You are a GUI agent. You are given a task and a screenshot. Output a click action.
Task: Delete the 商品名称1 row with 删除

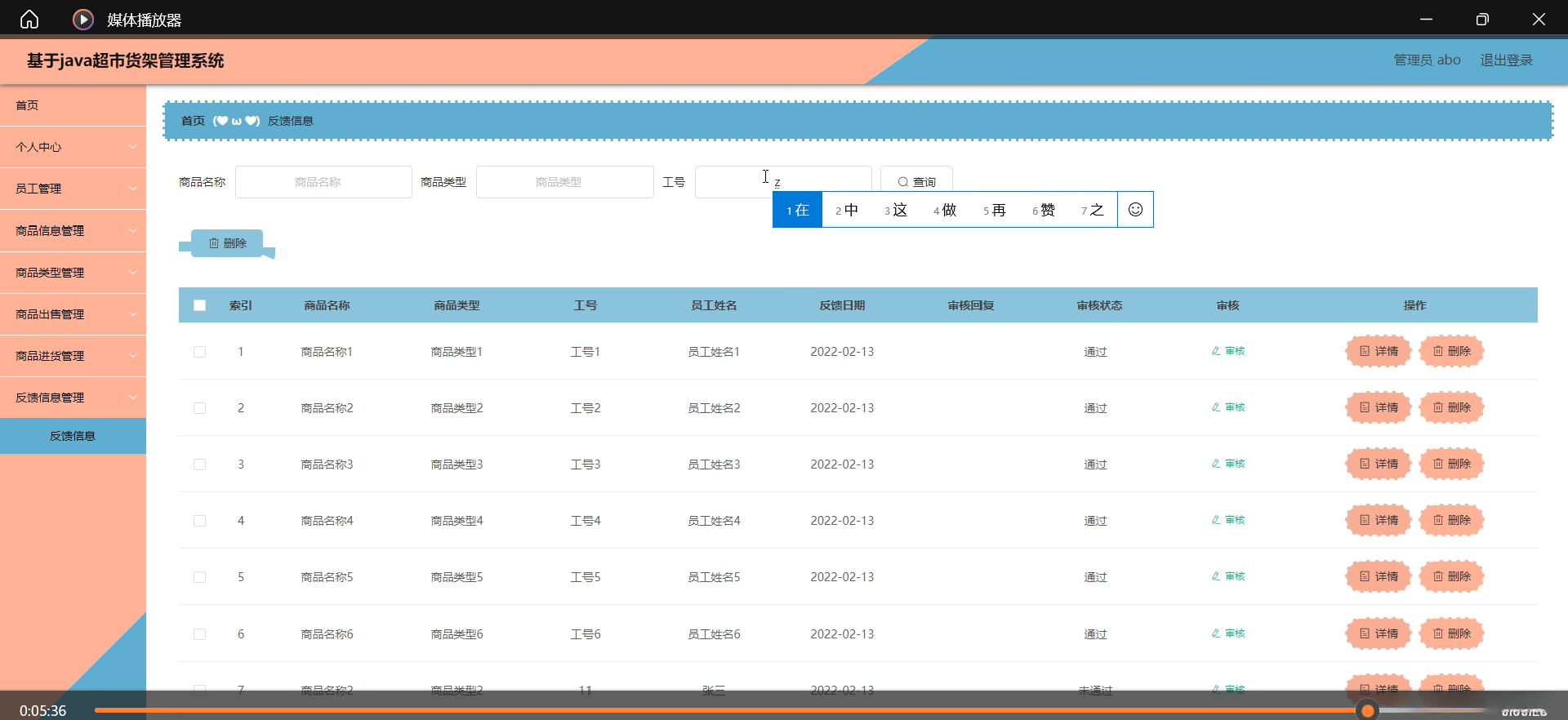pyautogui.click(x=1451, y=351)
